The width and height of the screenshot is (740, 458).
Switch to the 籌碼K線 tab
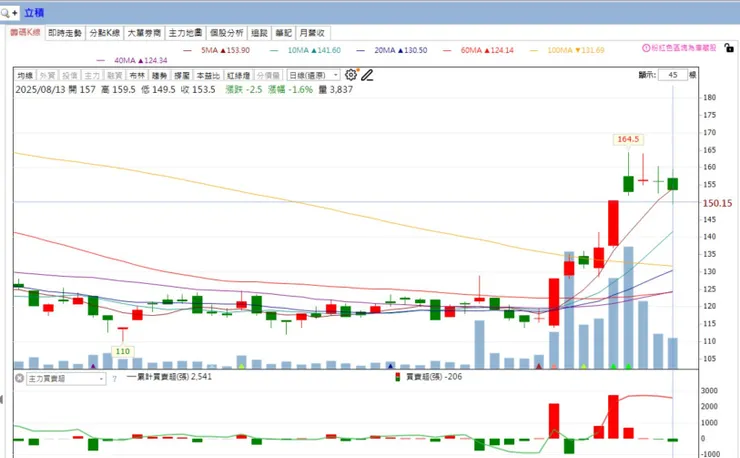[26, 33]
